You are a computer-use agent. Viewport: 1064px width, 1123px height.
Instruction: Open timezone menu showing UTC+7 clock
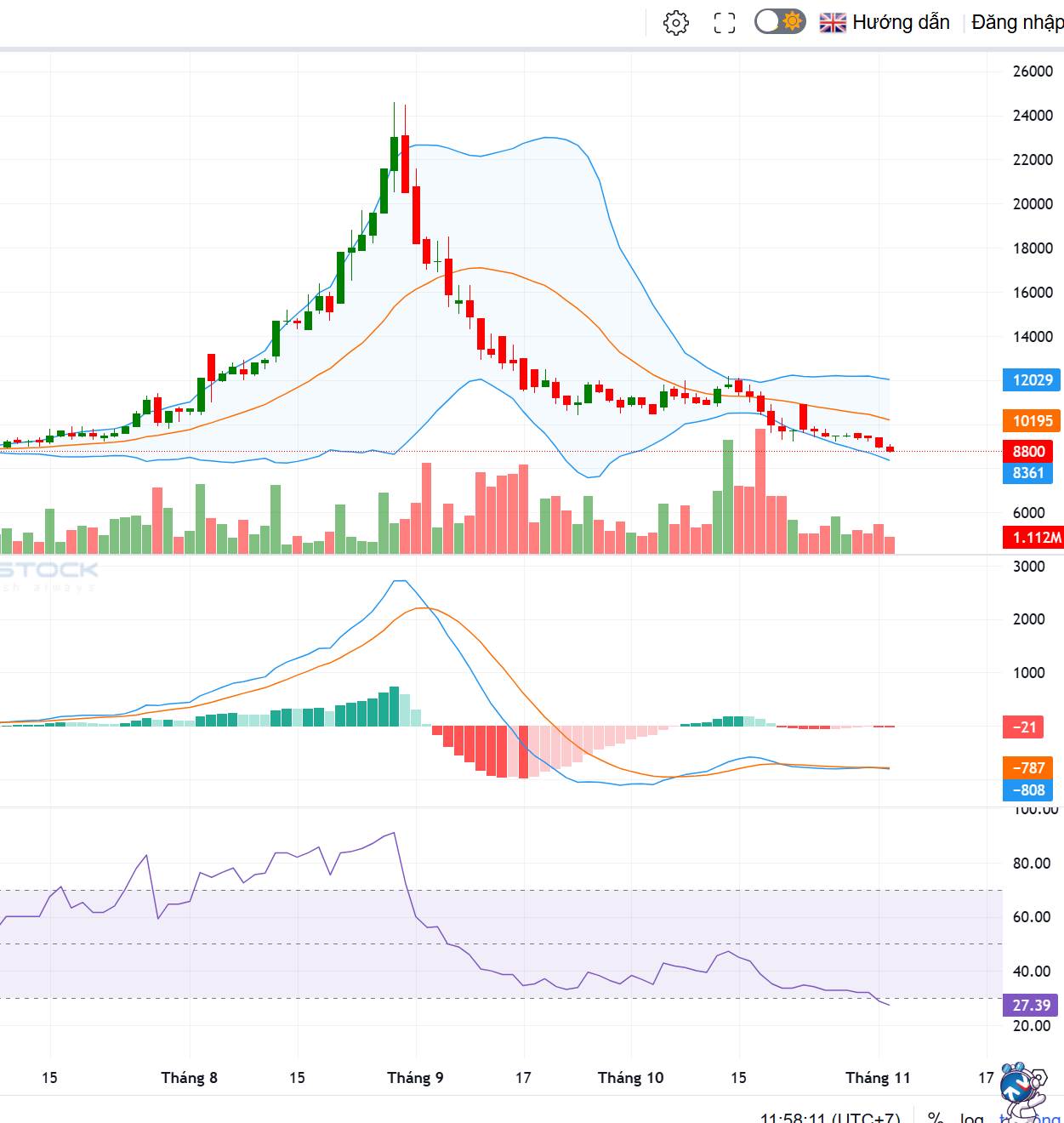coord(830,1117)
